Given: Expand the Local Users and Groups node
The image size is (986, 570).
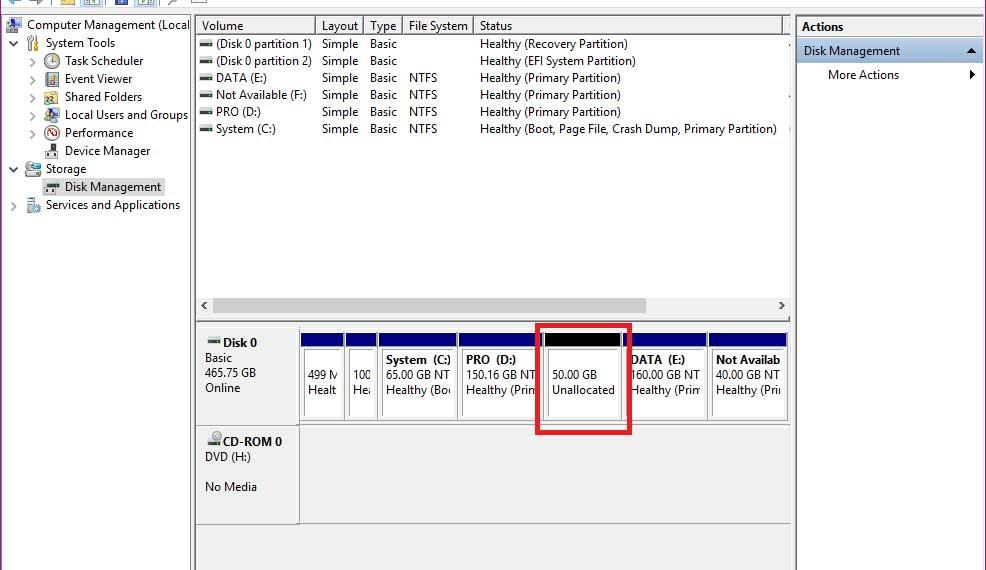Looking at the screenshot, I should 33,116.
